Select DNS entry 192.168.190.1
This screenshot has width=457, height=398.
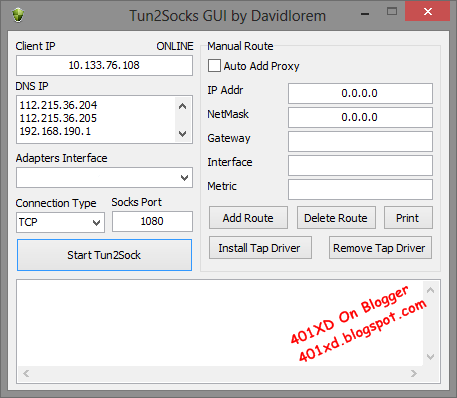[55, 131]
